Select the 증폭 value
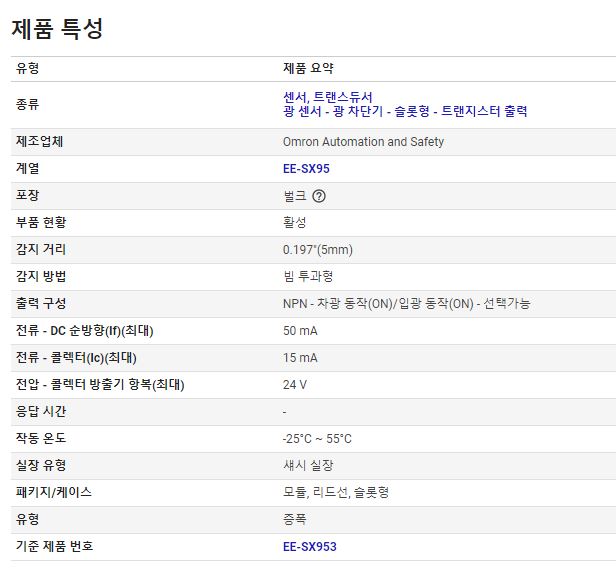 (295, 519)
